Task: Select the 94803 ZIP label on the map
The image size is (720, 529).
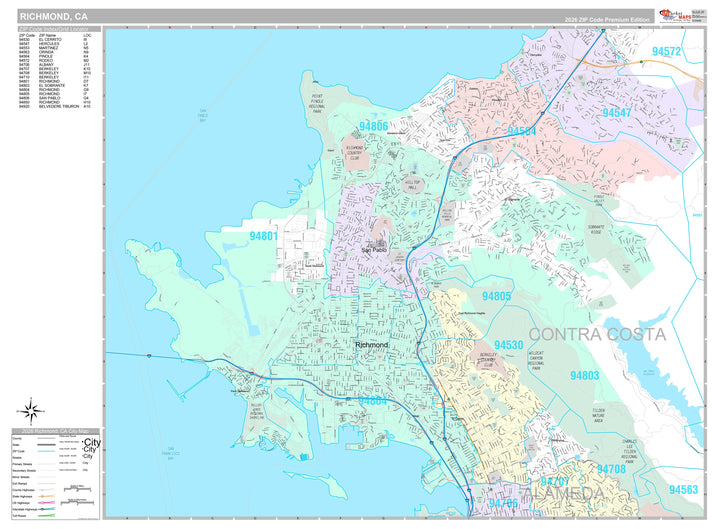Action: click(x=585, y=376)
